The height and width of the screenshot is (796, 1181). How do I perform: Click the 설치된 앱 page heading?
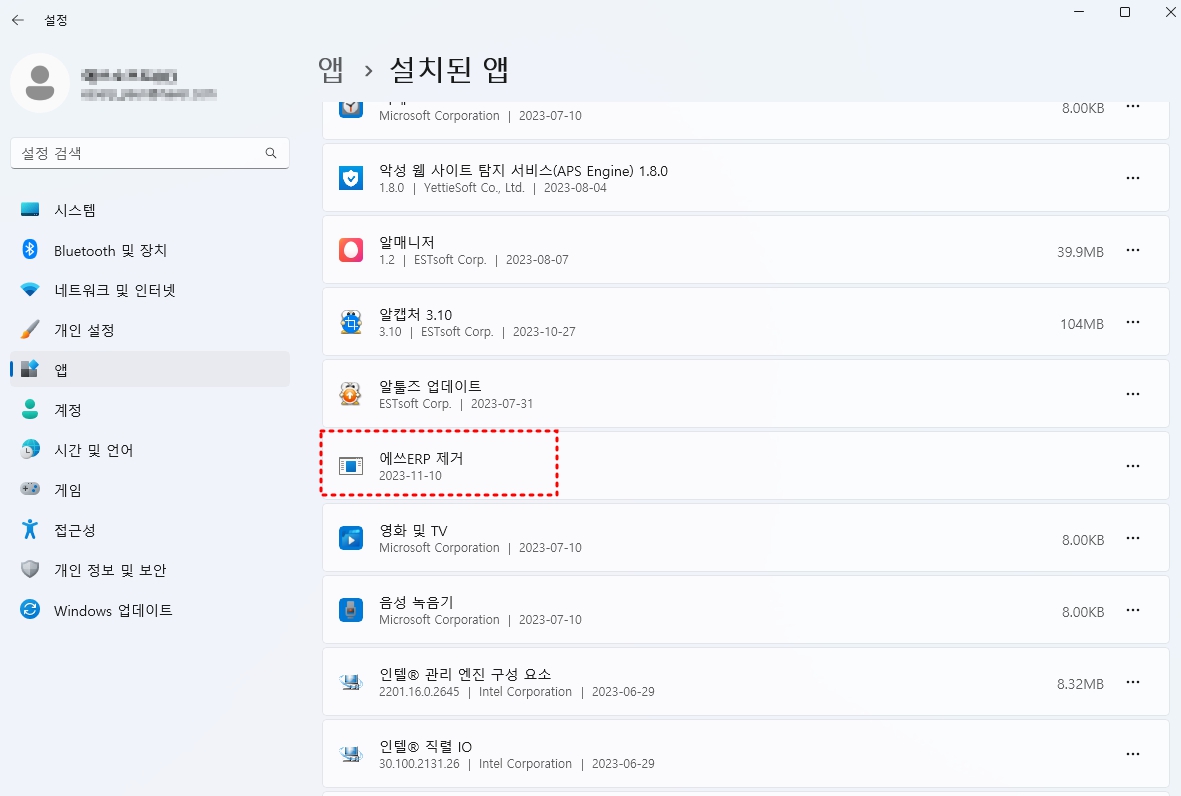pos(449,69)
